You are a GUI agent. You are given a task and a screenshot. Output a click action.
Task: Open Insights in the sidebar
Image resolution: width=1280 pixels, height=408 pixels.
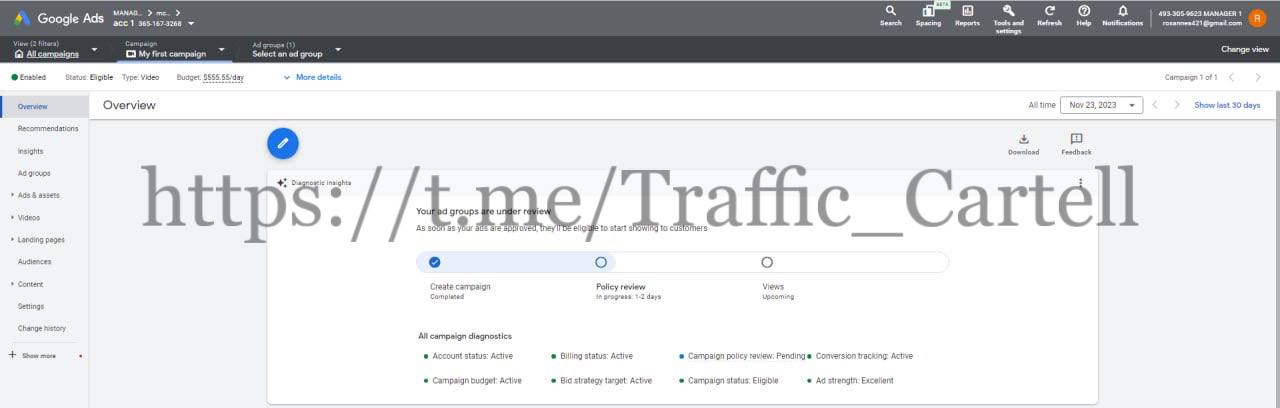(x=30, y=151)
